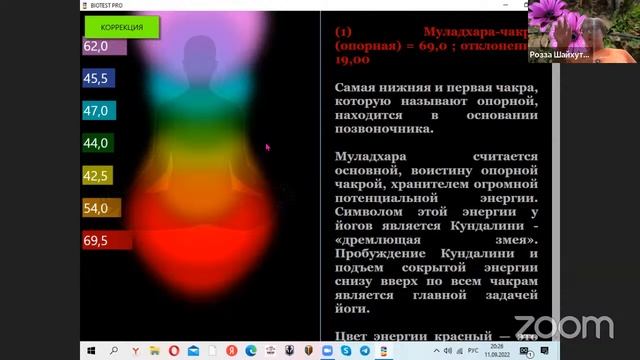Select the blue 45,5 chakra value

[99, 78]
